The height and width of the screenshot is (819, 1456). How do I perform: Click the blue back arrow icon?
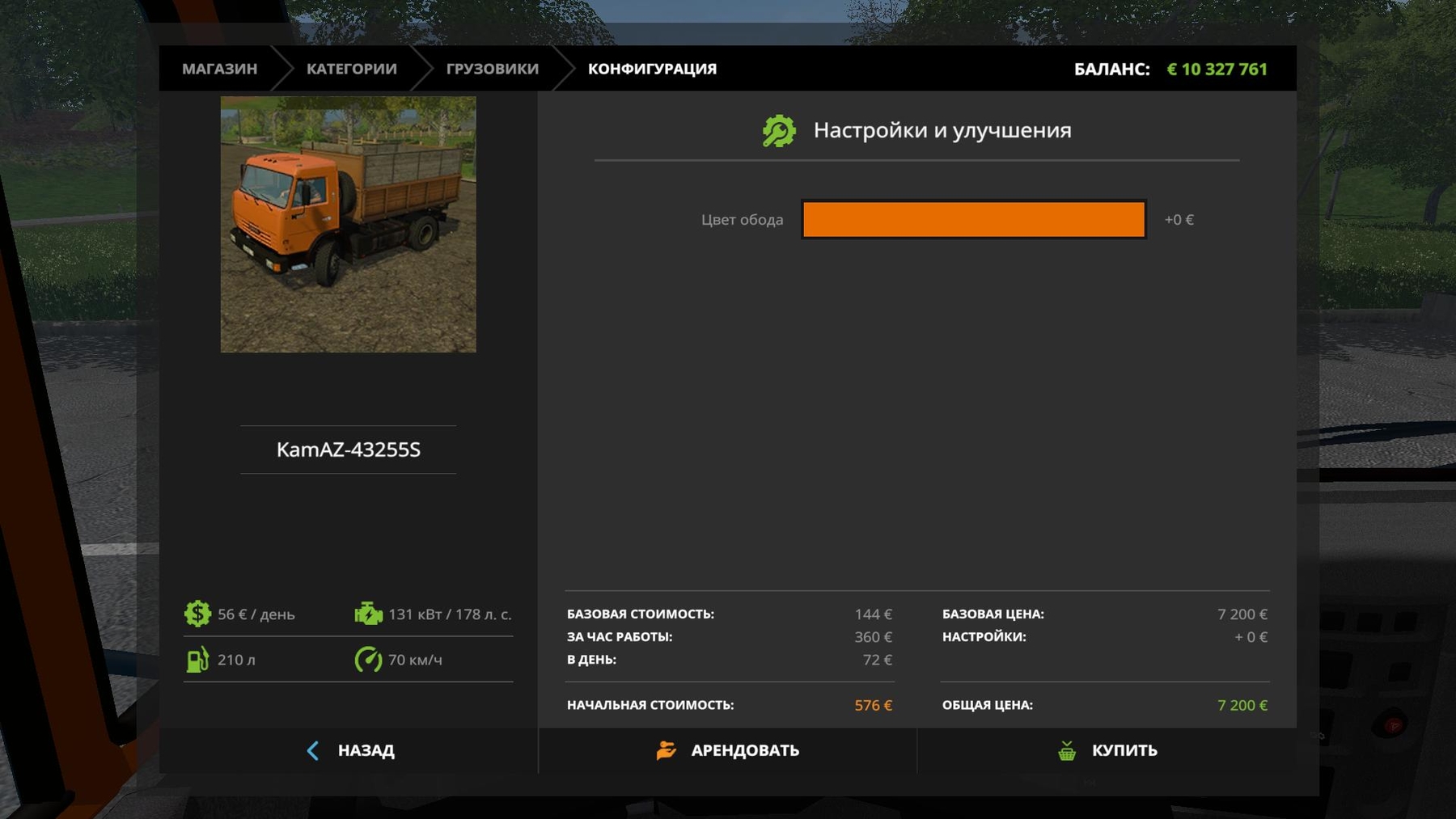313,750
